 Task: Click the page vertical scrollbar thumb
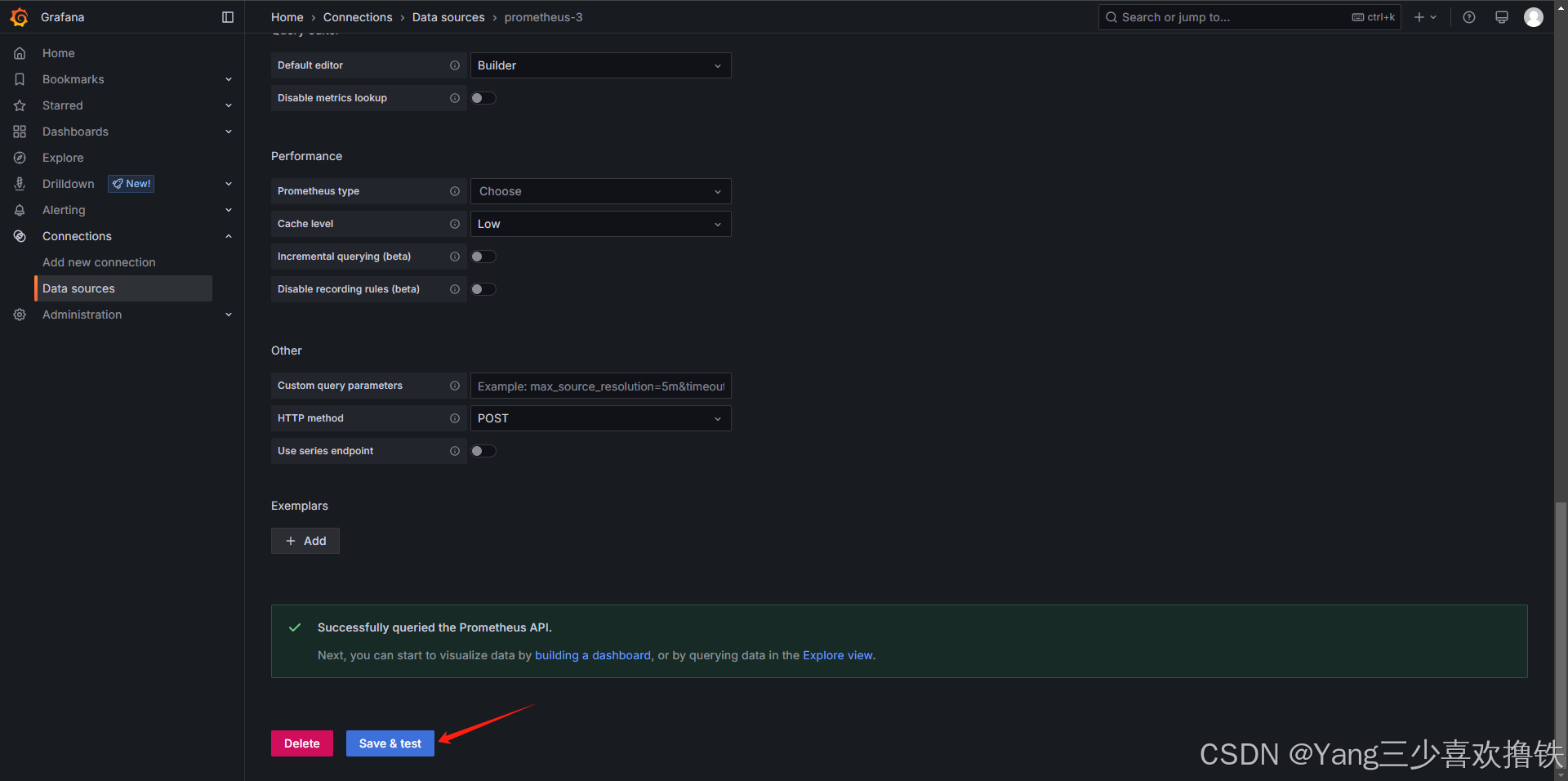click(1561, 634)
